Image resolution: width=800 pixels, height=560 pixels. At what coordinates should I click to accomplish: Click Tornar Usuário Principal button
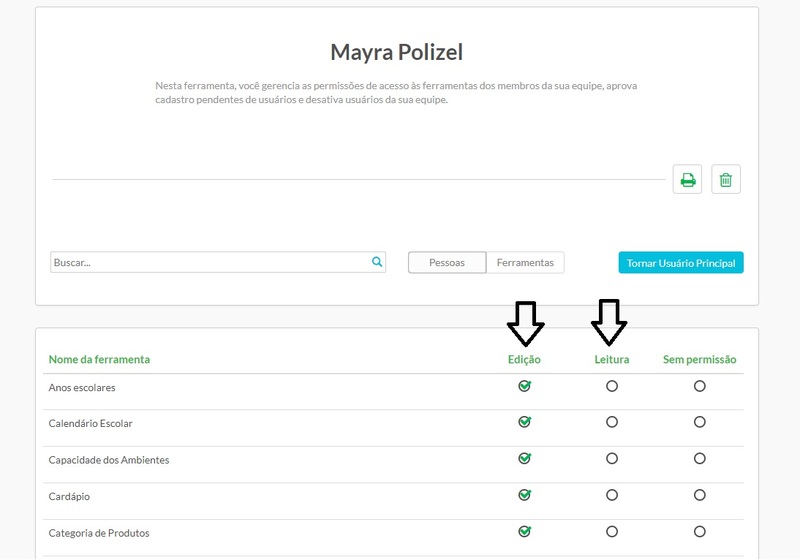[681, 263]
